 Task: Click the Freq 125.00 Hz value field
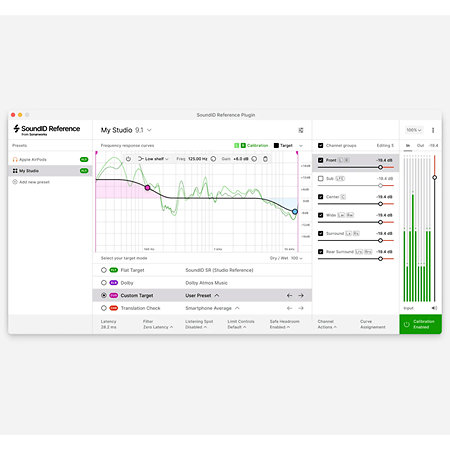pyautogui.click(x=198, y=159)
